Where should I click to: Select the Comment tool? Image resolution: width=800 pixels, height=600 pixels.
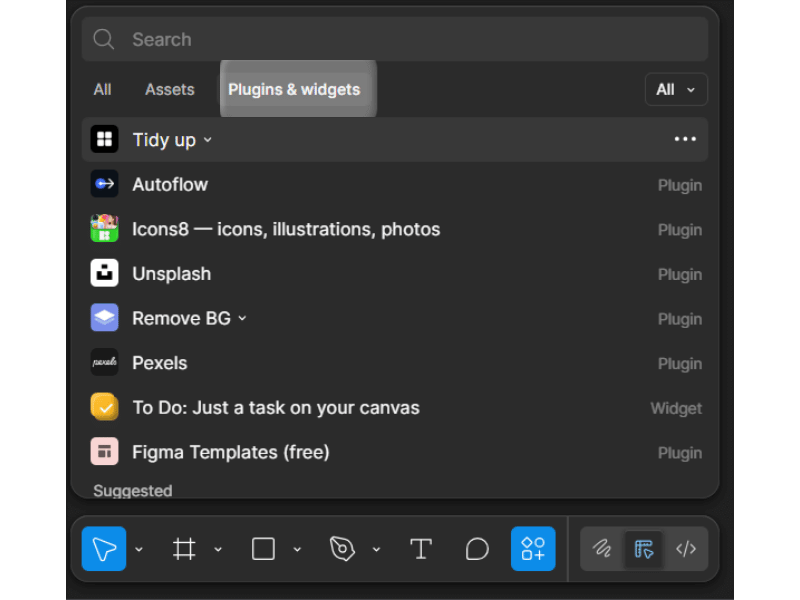pyautogui.click(x=477, y=549)
